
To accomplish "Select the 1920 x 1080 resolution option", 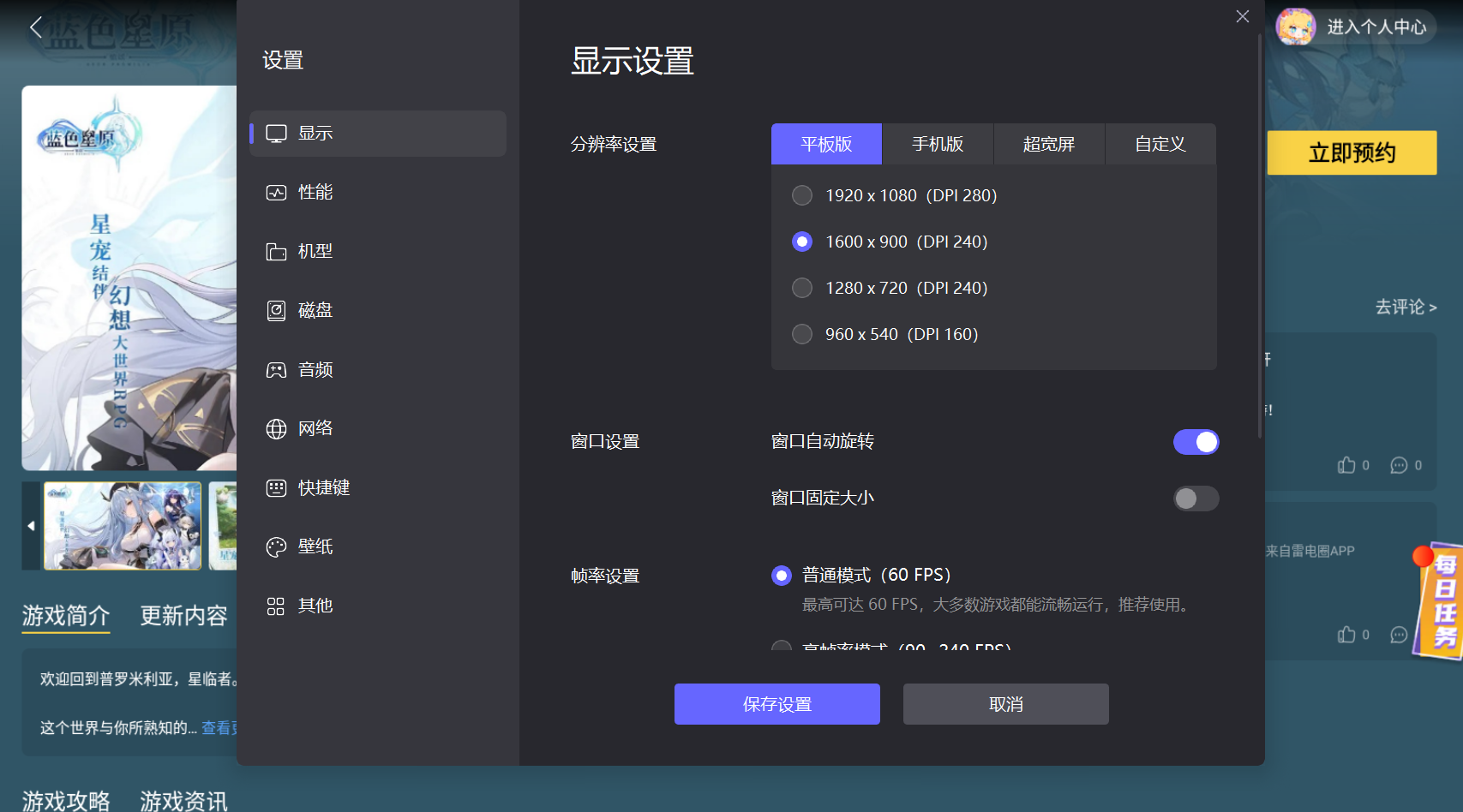I will pos(802,195).
